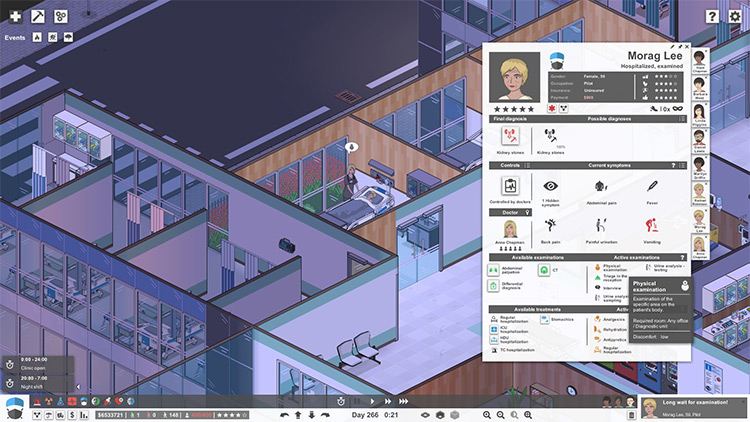Go up one floor
Screen dimensions: 750x422
298,415
